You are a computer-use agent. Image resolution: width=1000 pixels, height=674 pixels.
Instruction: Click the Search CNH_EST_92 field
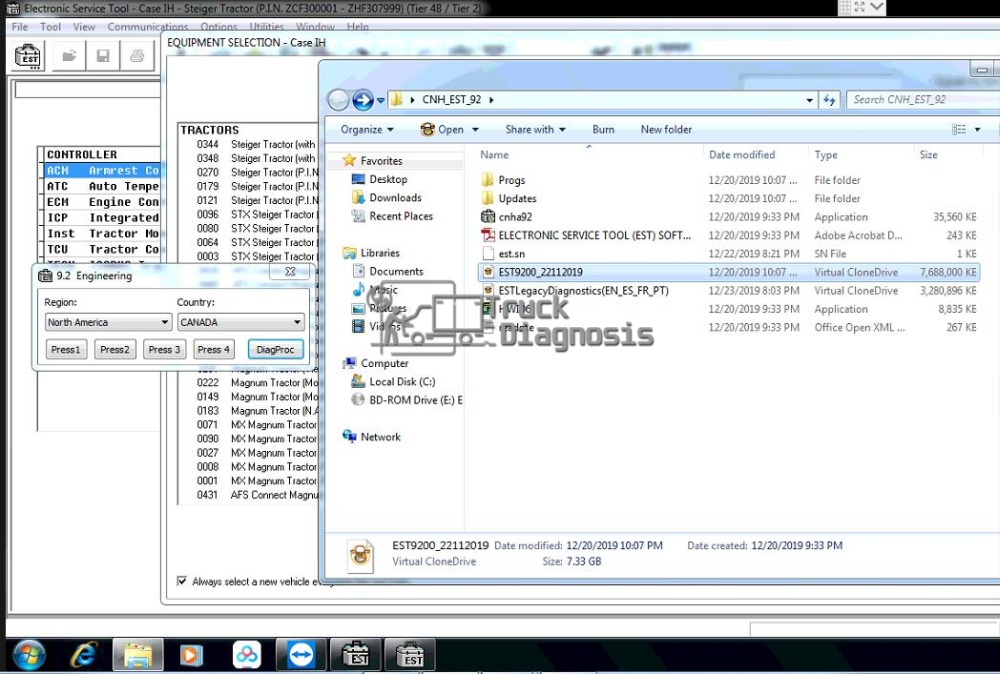pos(923,99)
